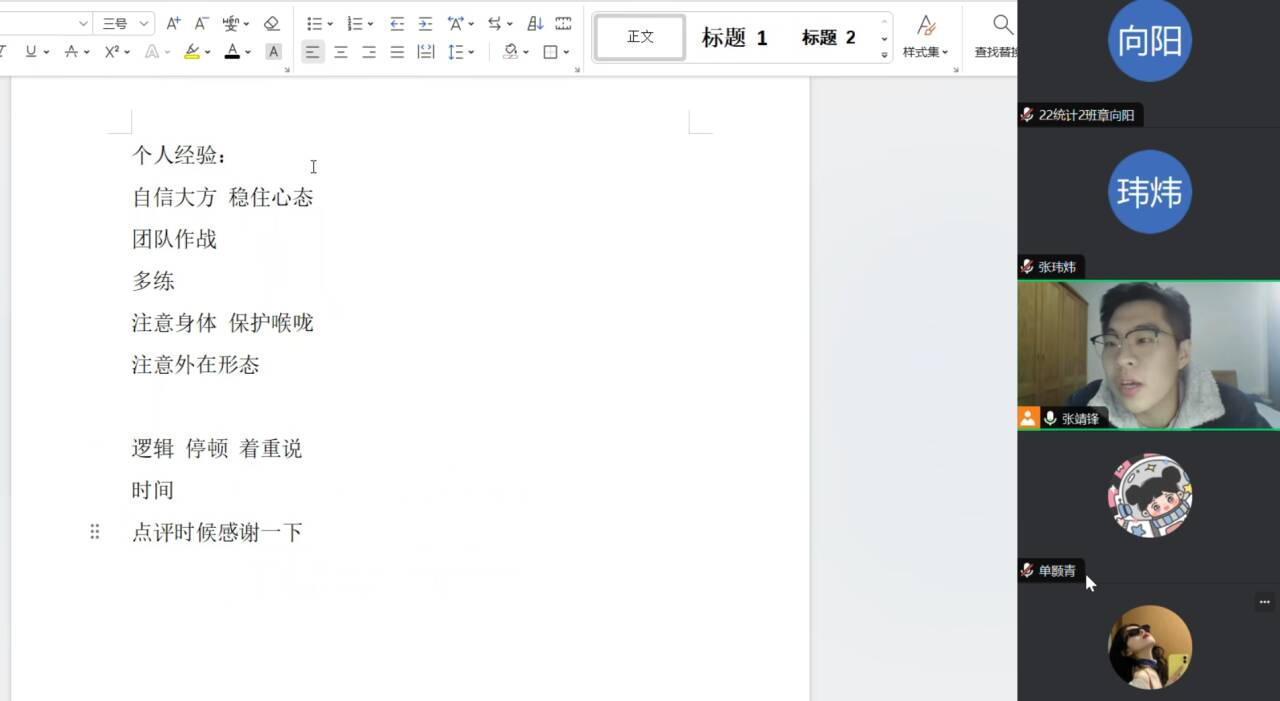Apply character shading with the gray A icon
The image size is (1280, 701).
[x=273, y=52]
